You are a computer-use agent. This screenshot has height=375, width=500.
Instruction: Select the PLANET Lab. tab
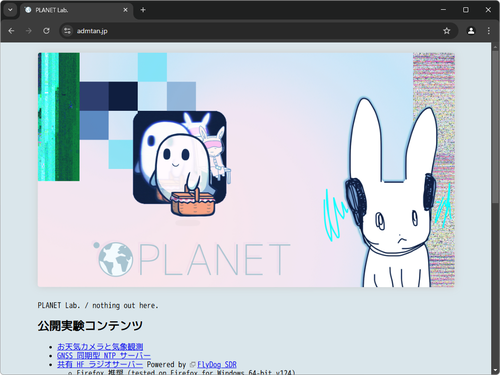77,10
